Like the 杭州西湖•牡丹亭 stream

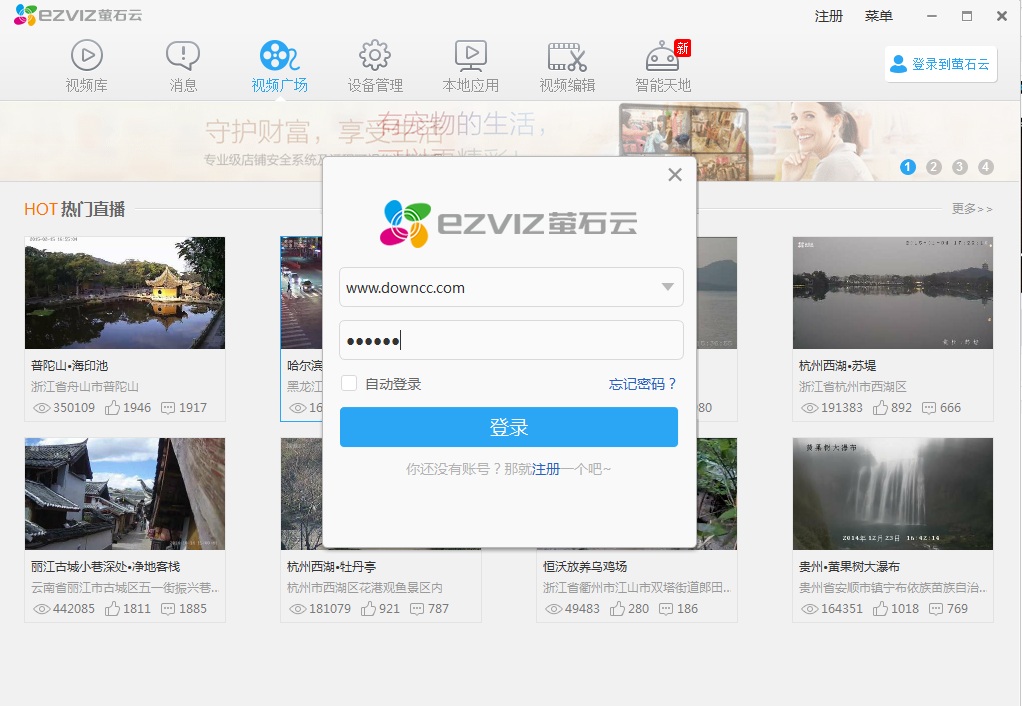pos(368,609)
